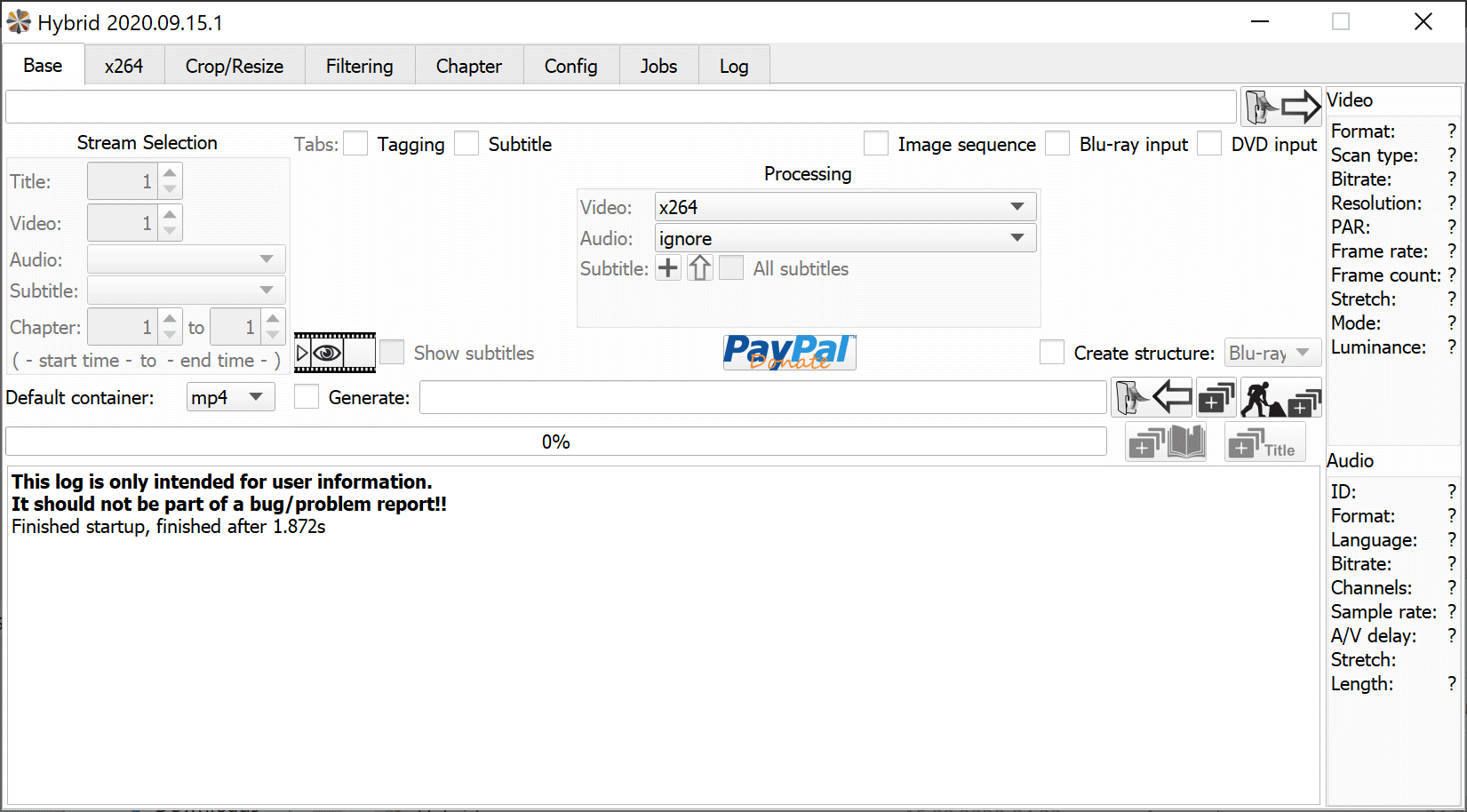Open the Filtering tab
1467x812 pixels.
[359, 67]
